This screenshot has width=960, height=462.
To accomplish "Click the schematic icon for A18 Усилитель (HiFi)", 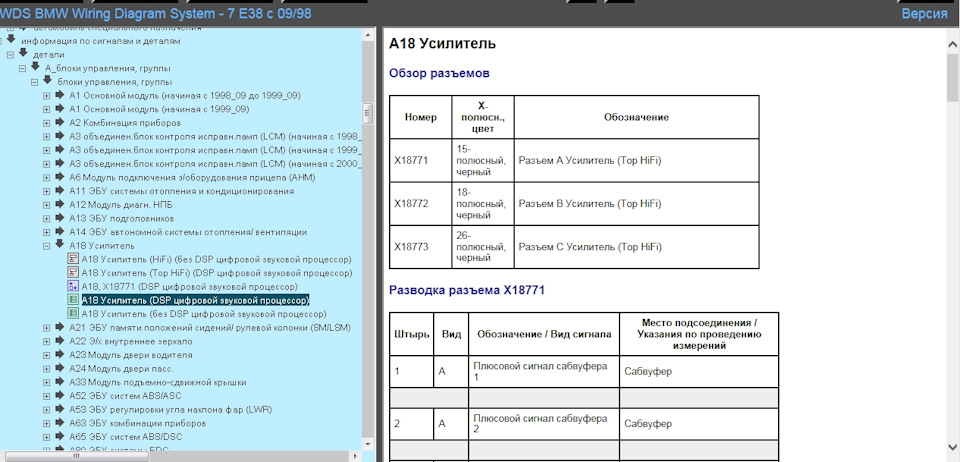I will pos(72,259).
